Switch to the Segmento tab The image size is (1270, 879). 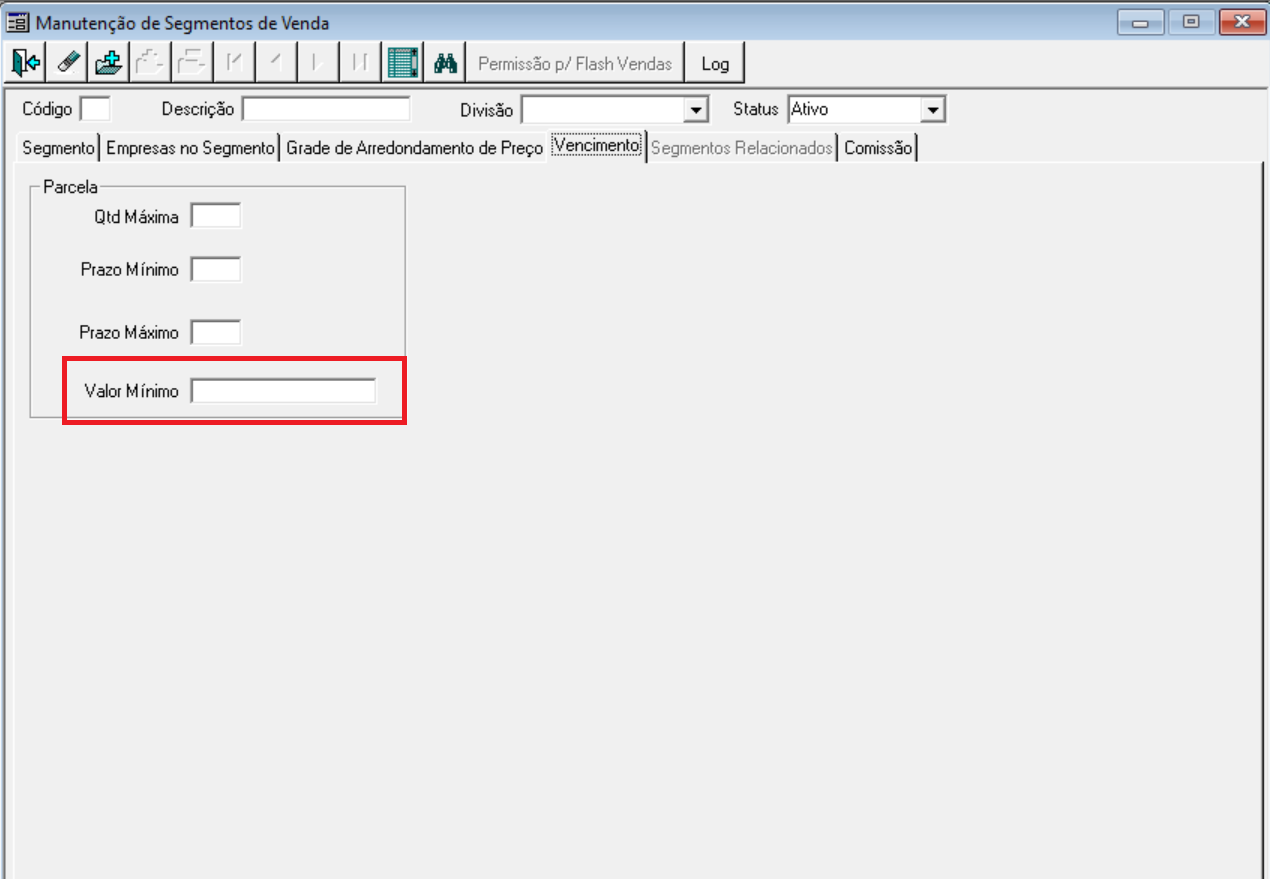click(x=59, y=148)
